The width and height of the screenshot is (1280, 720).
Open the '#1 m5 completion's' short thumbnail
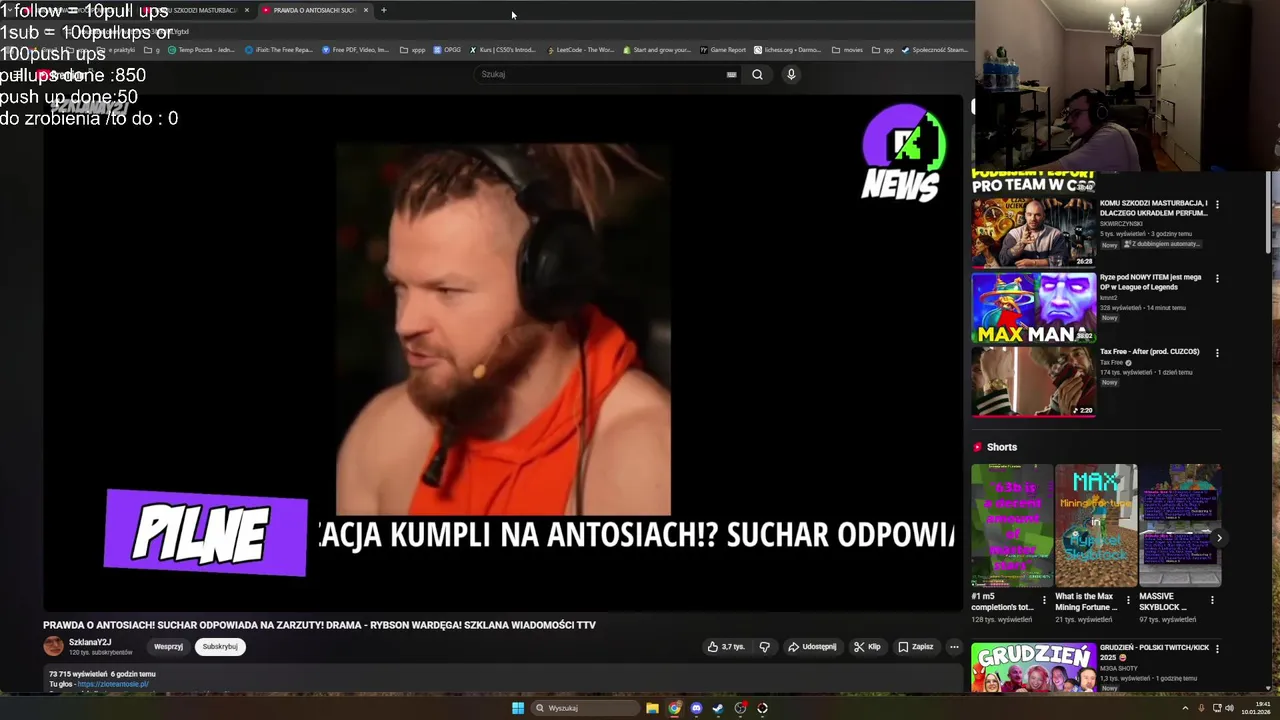point(1012,525)
